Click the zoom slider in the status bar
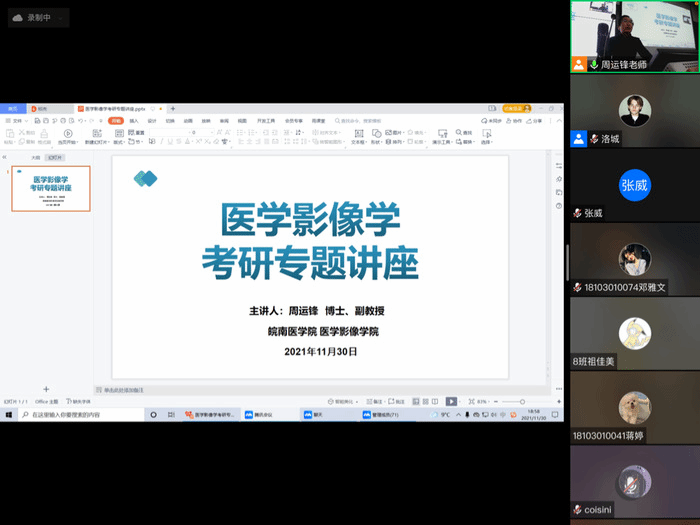 coord(522,401)
